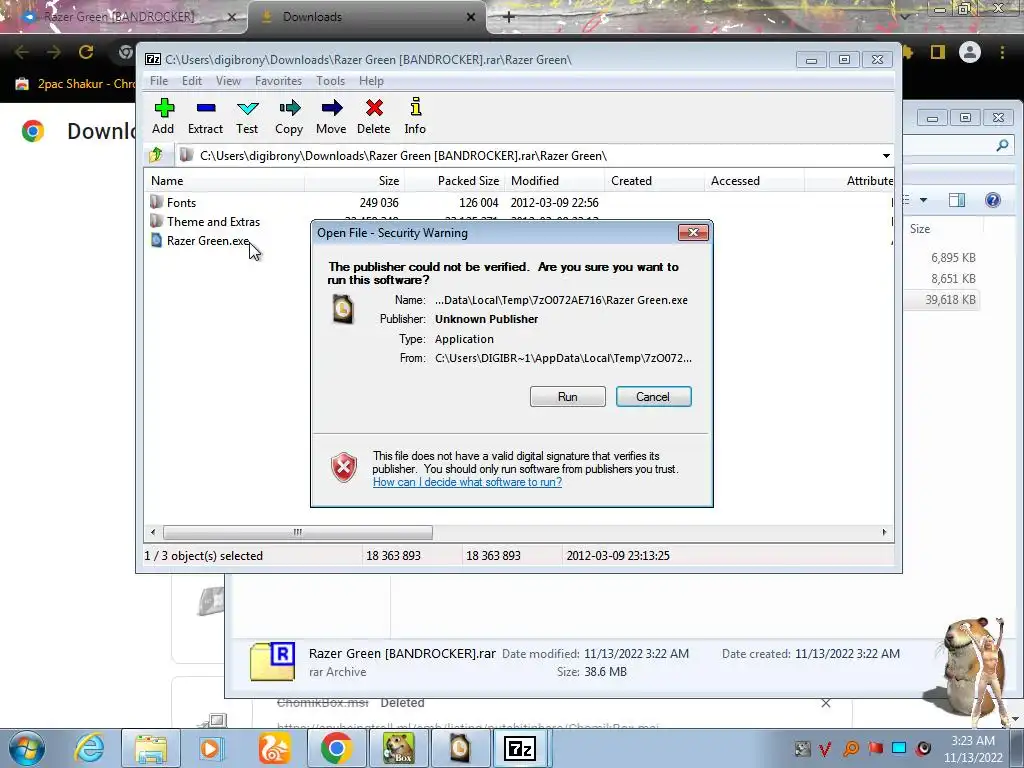The image size is (1024, 768).
Task: Click the 7-Zip address path field
Action: [x=526, y=155]
